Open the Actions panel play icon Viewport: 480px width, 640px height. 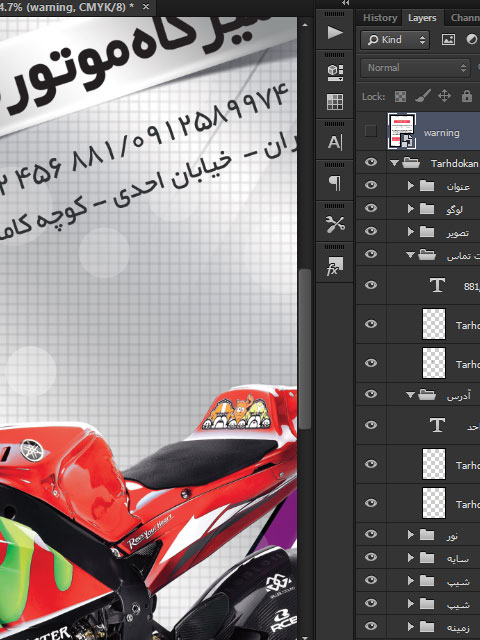click(x=335, y=32)
